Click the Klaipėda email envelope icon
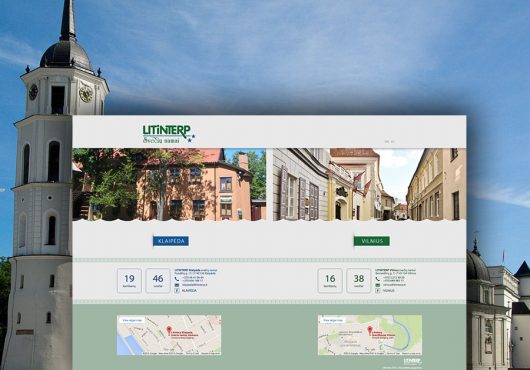Screen dimensions: 530x370 (x=177, y=285)
